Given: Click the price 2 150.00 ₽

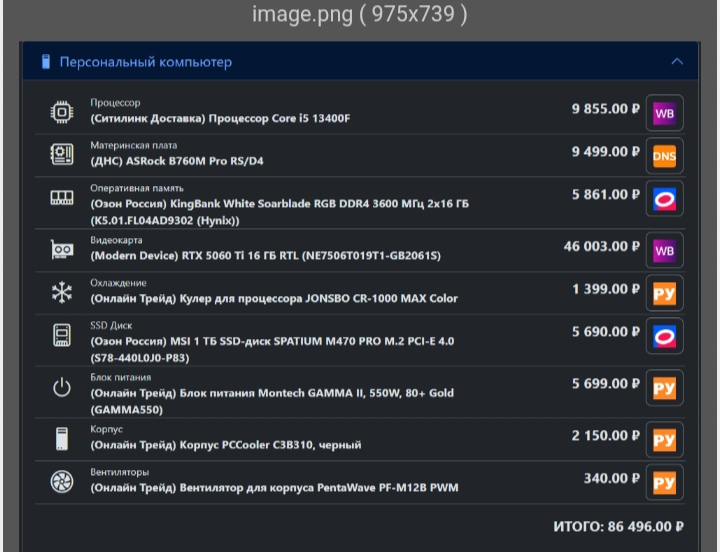Looking at the screenshot, I should 606,436.
